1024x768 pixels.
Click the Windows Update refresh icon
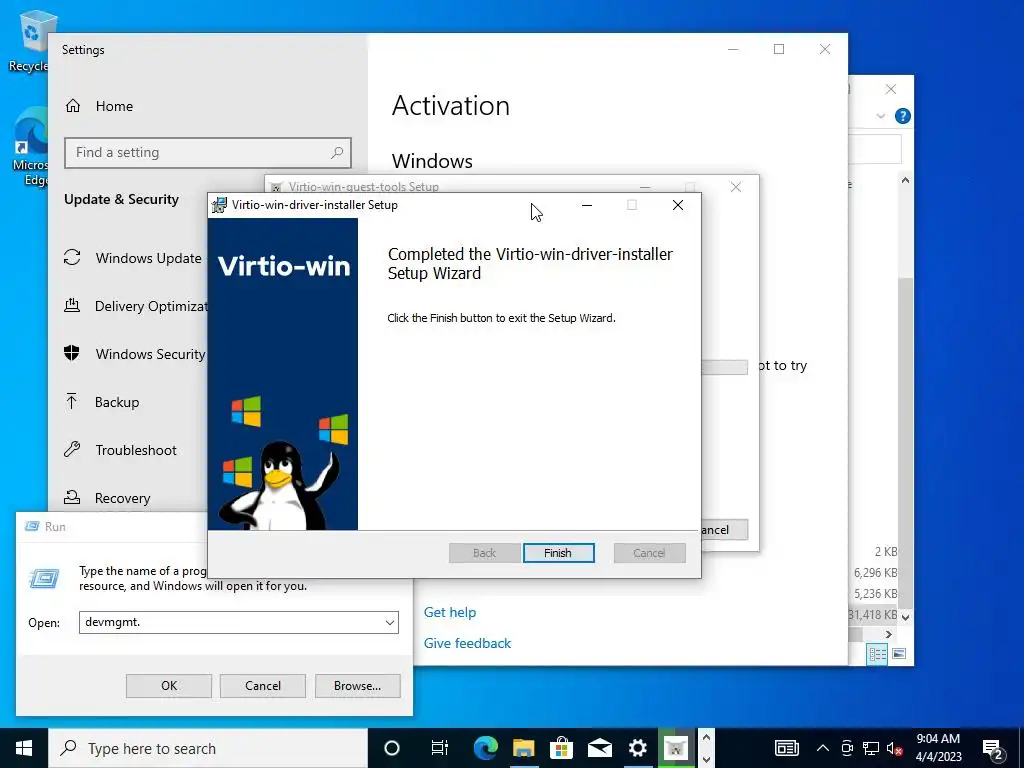72,257
